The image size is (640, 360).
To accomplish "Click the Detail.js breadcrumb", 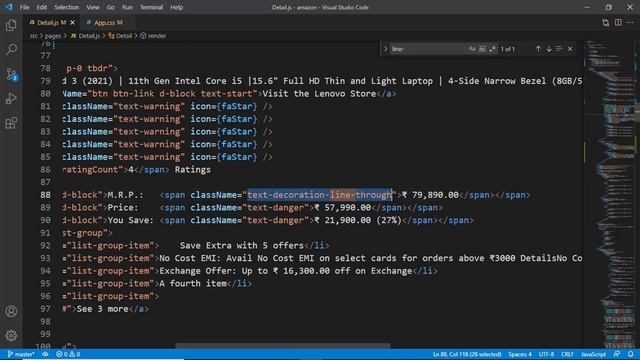I will pos(85,36).
